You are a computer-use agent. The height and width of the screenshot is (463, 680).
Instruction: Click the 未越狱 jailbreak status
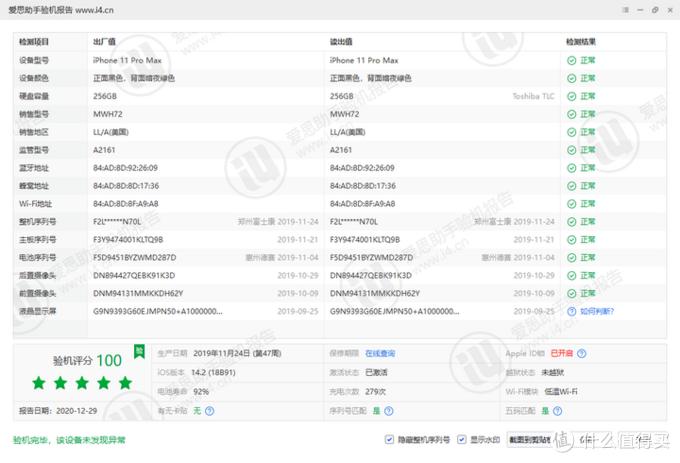(552, 372)
